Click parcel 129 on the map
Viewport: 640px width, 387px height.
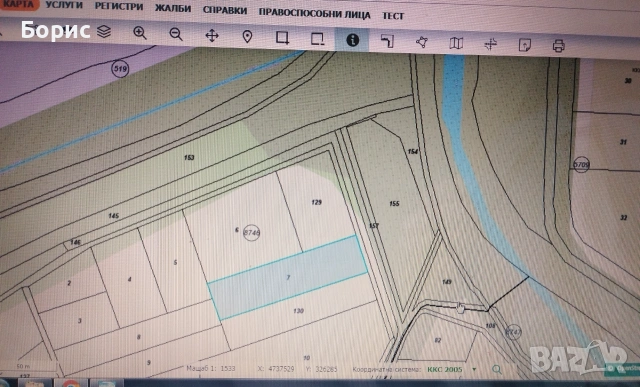316,202
